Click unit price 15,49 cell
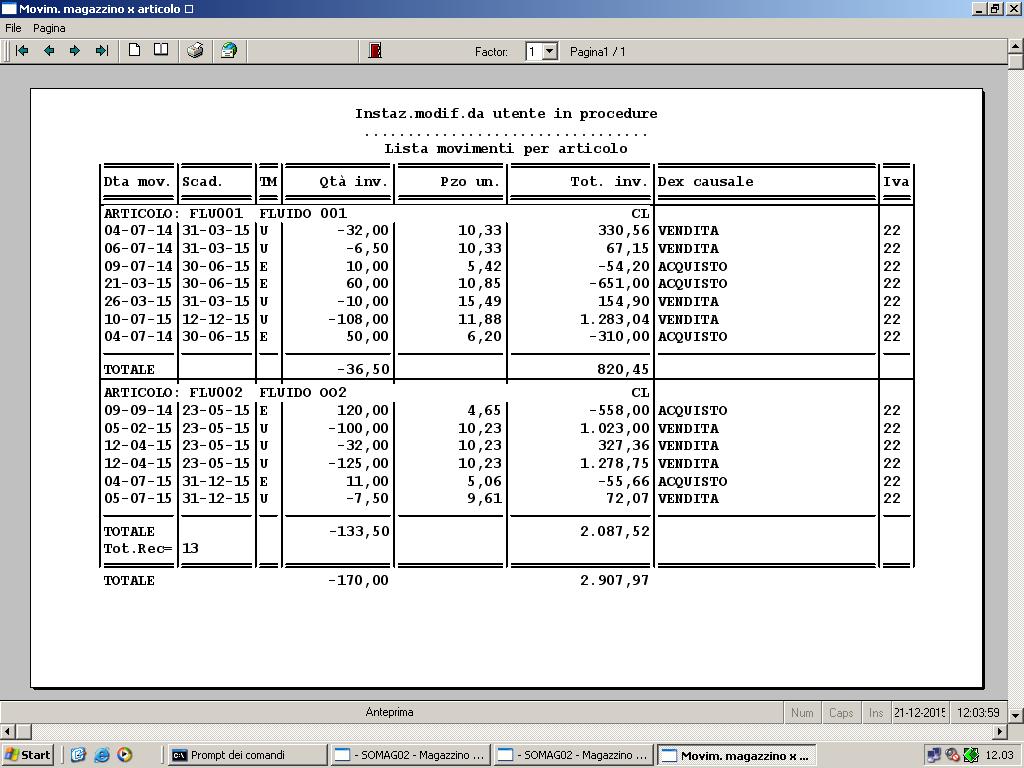The width and height of the screenshot is (1024, 768). click(479, 302)
